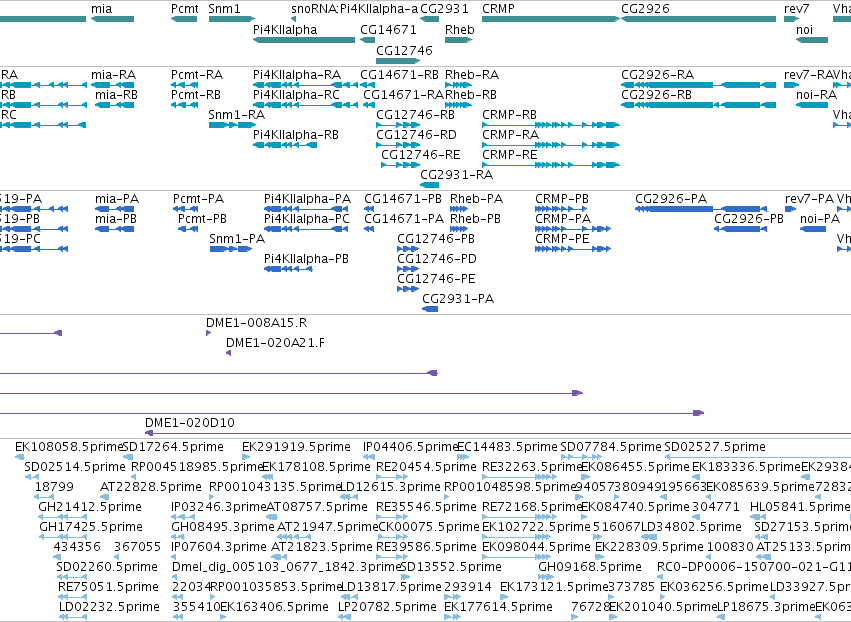Image resolution: width=851 pixels, height=622 pixels.
Task: Click transcript CG12746-RB
Action: click(398, 125)
